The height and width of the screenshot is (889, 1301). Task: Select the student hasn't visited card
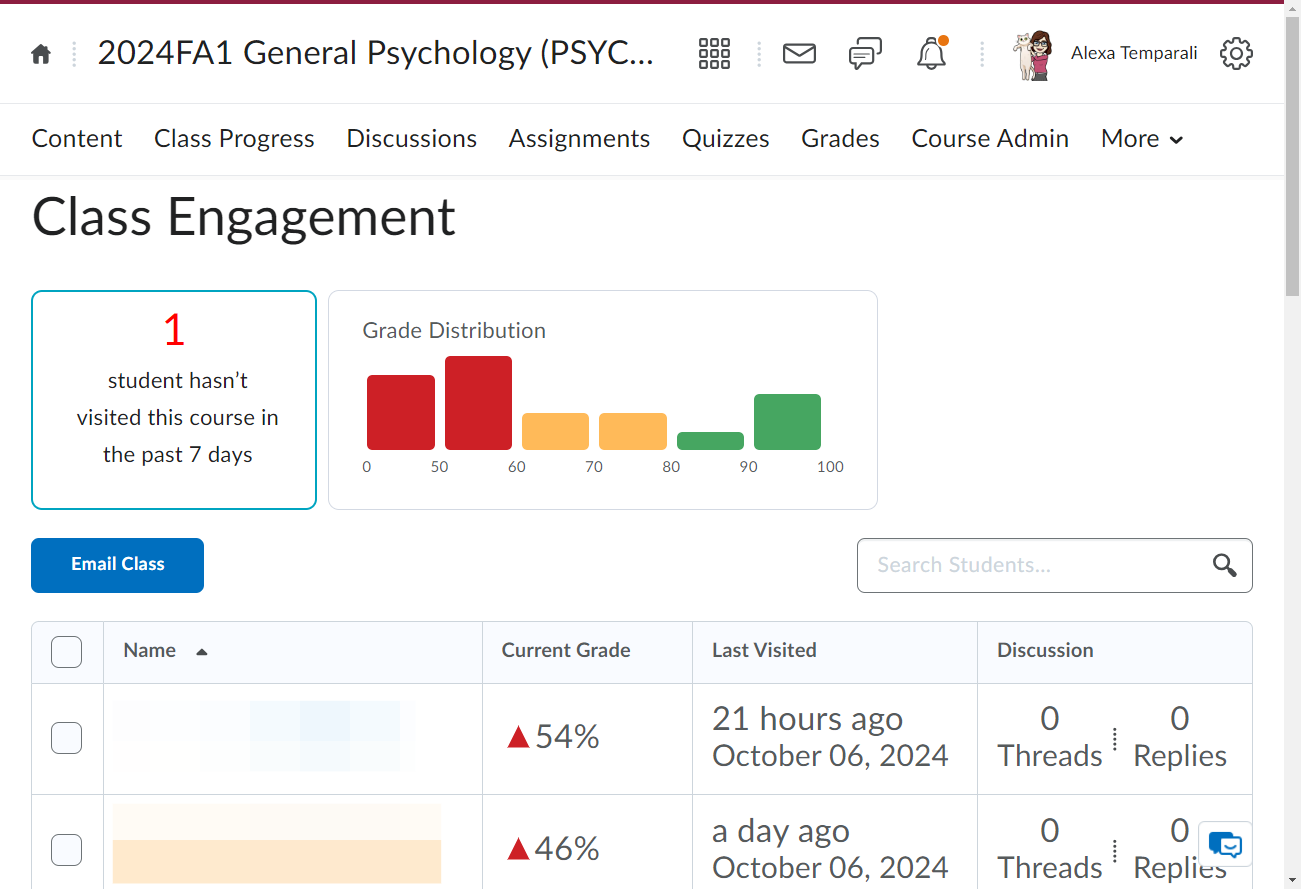pos(174,400)
